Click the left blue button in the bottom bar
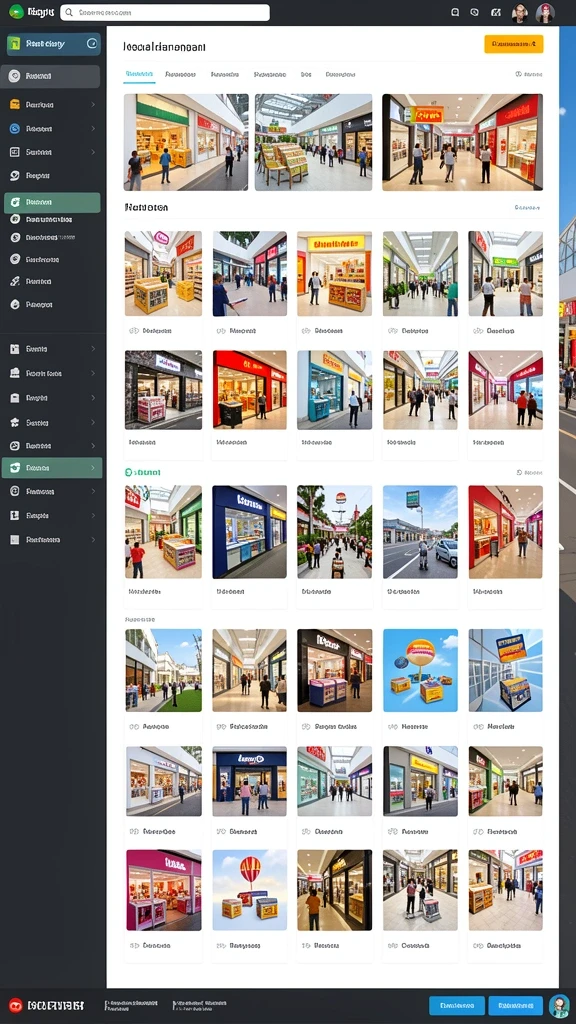 pos(456,1005)
